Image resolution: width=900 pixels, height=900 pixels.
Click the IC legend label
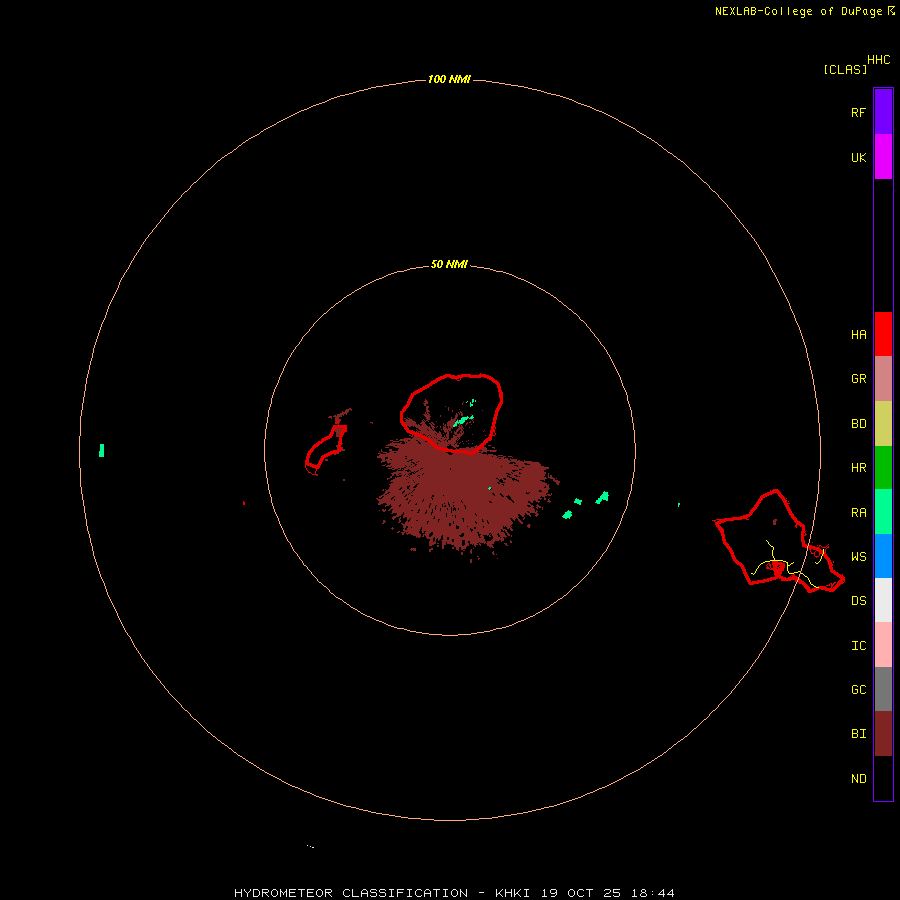[858, 646]
